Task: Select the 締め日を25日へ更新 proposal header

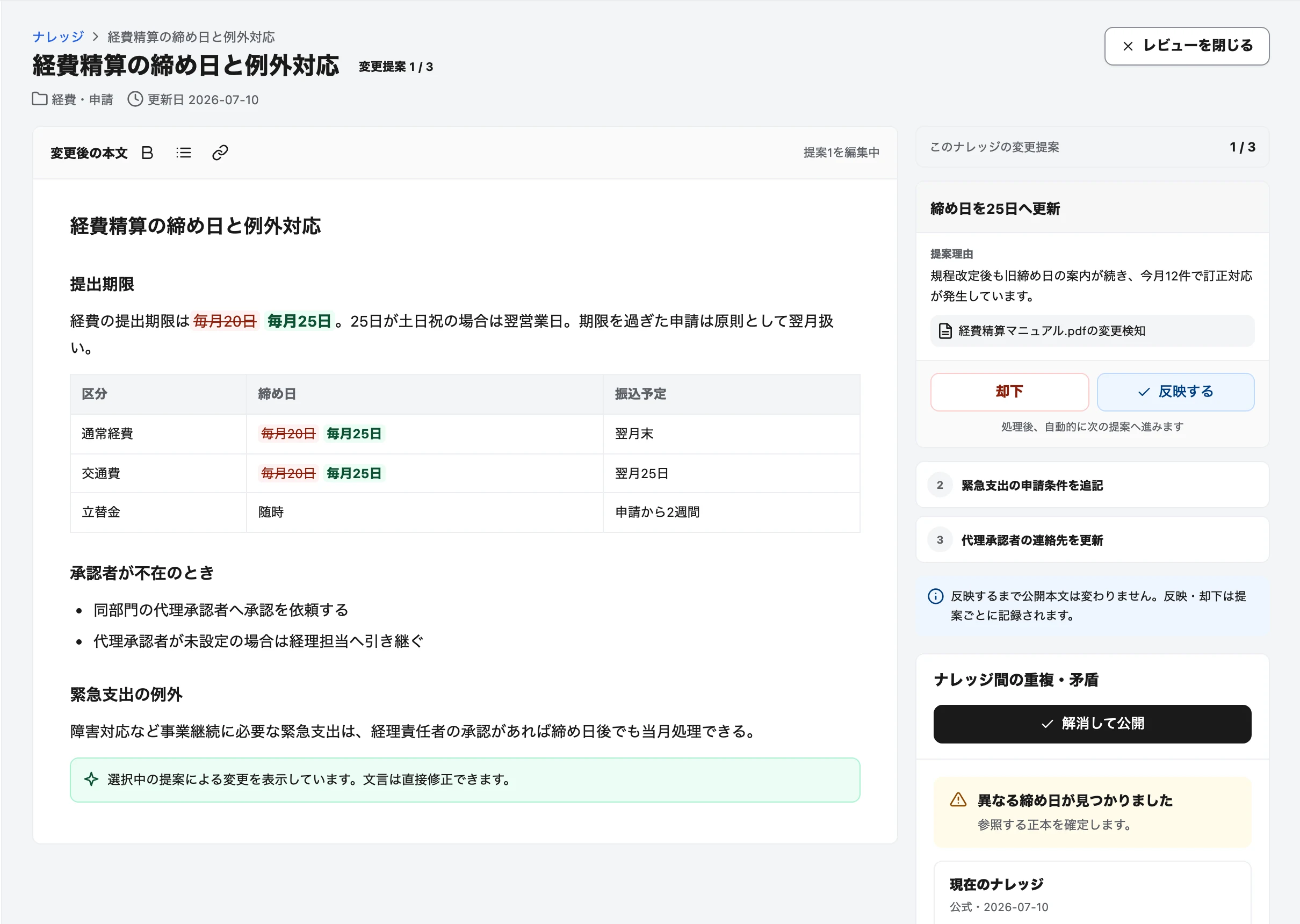Action: point(1092,208)
